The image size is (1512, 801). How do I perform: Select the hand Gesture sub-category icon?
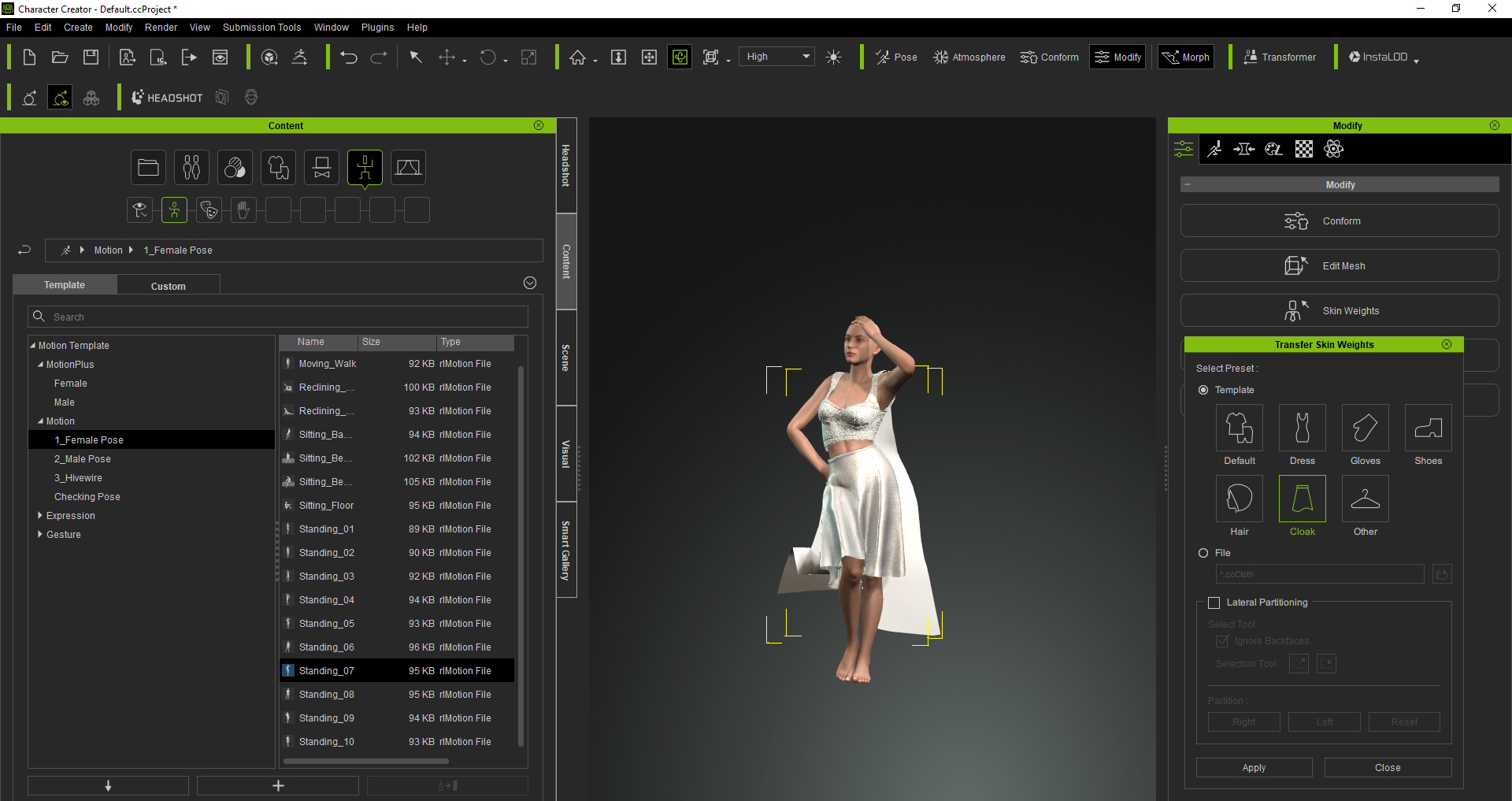point(243,210)
